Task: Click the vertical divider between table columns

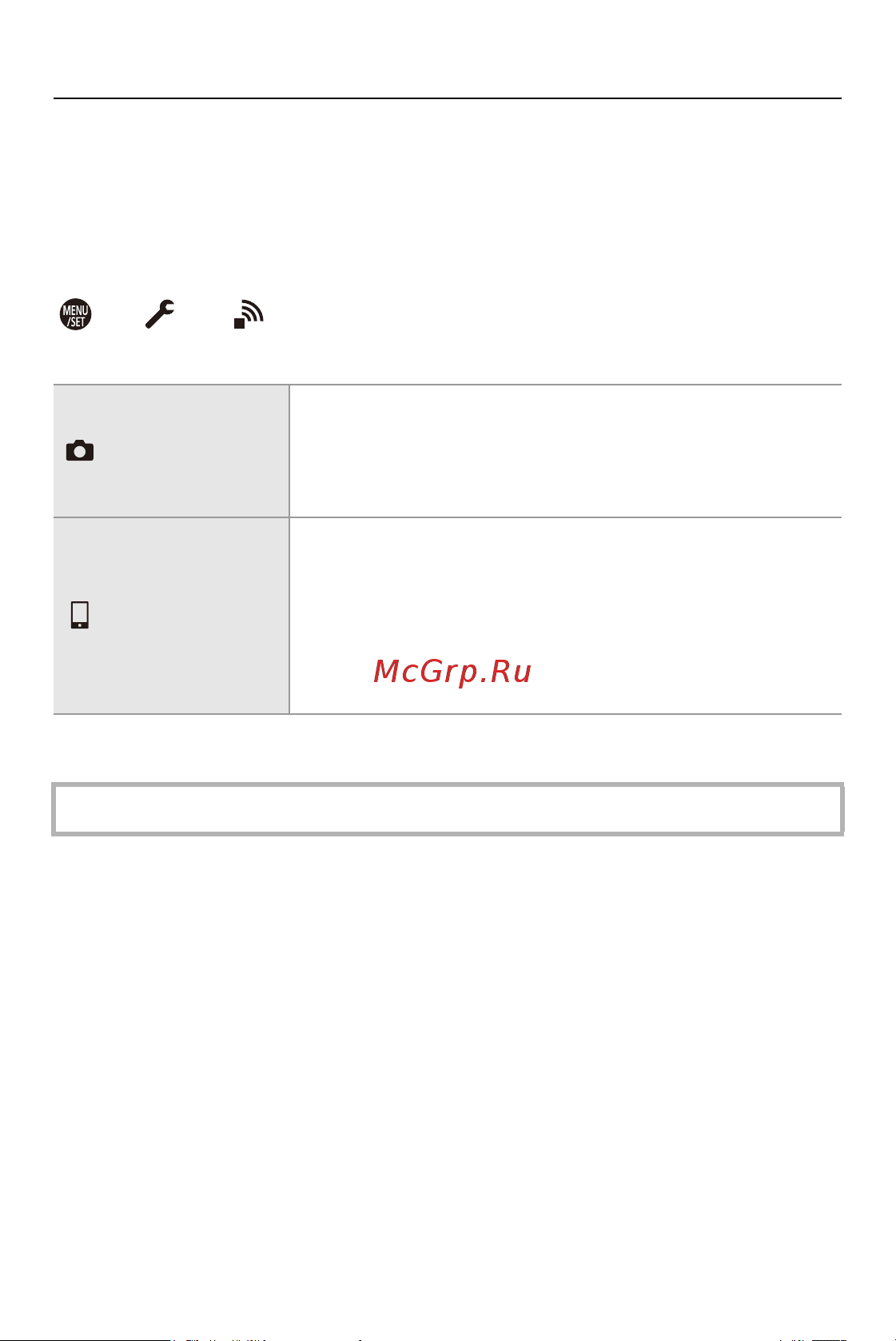Action: 289,549
